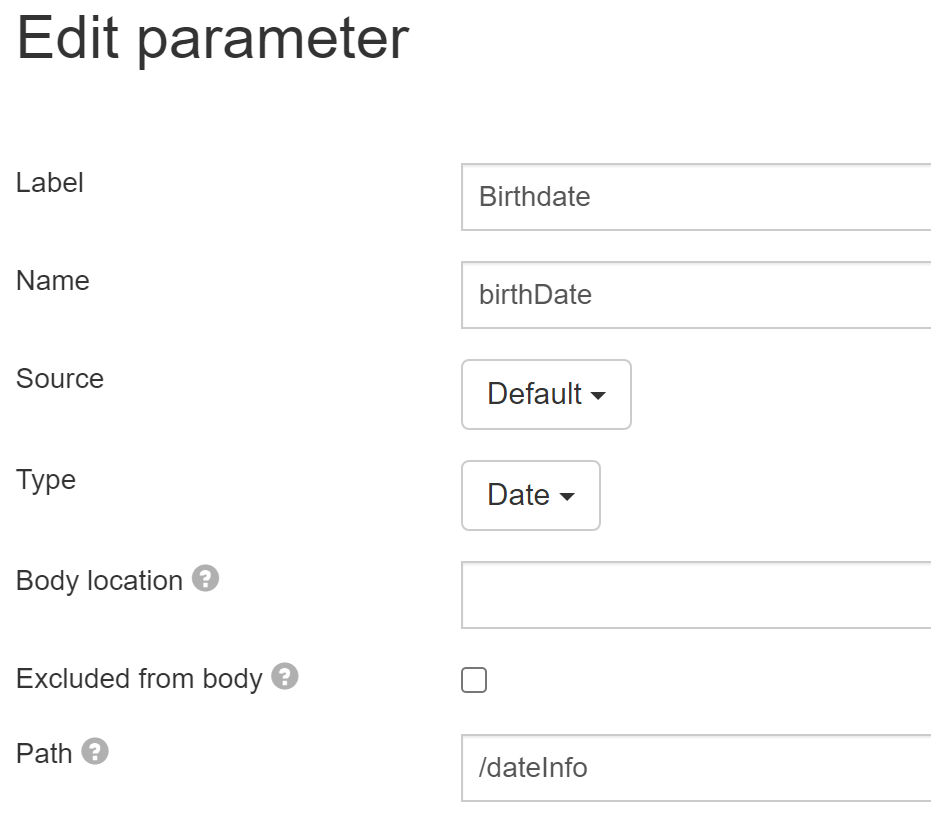This screenshot has width=931, height=820.
Task: Click the "Type" field caption
Action: [x=46, y=480]
